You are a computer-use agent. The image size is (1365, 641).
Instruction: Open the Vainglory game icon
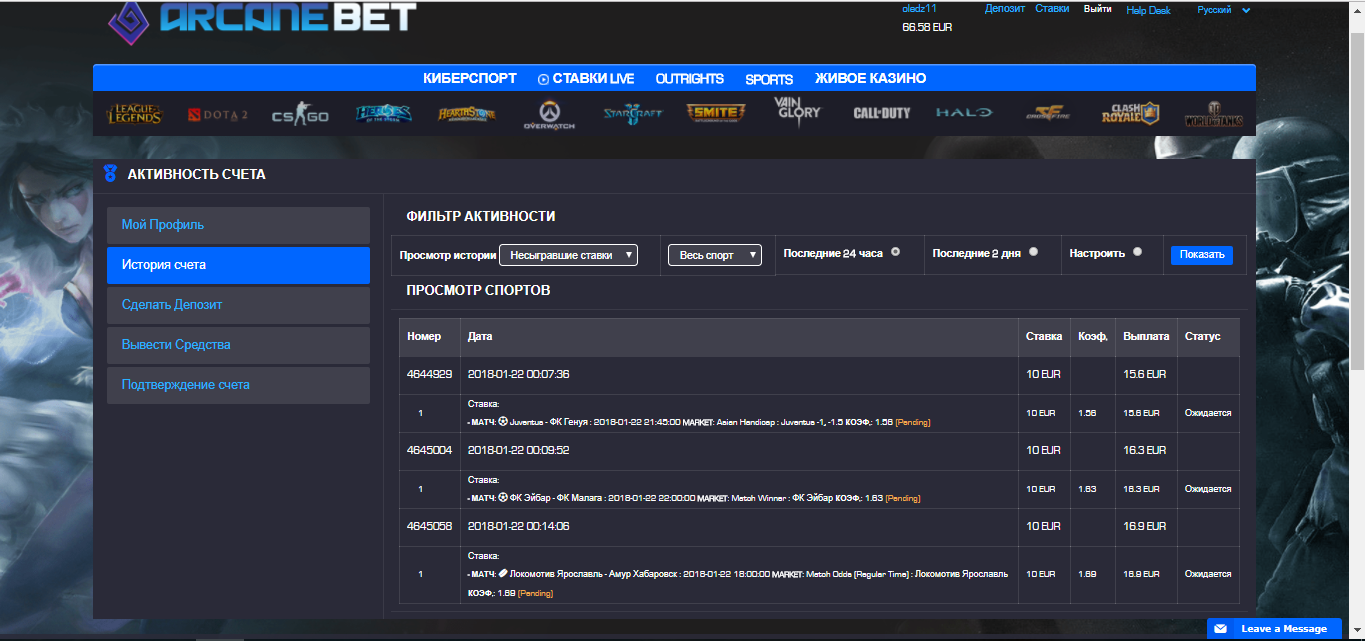[x=797, y=110]
